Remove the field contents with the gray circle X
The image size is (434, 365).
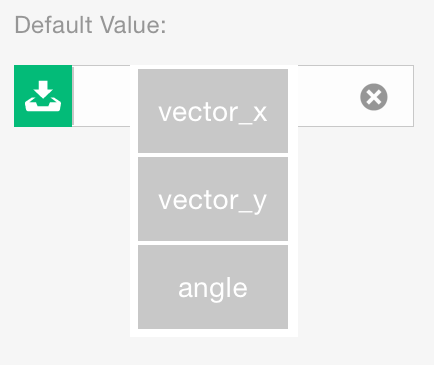coord(374,97)
